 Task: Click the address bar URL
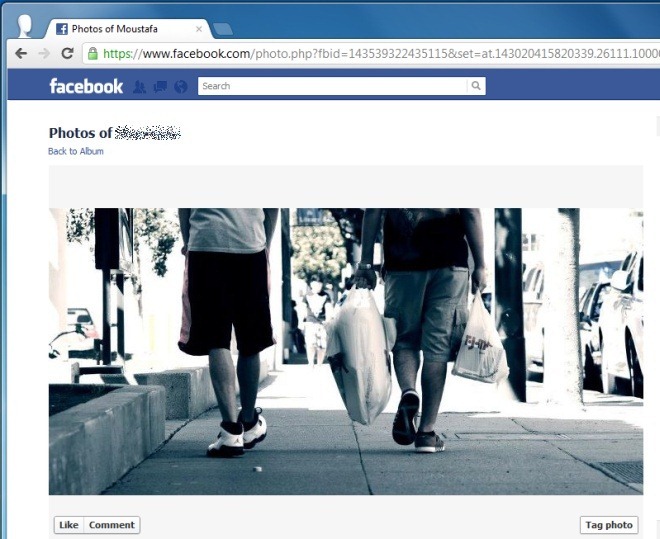pos(381,53)
